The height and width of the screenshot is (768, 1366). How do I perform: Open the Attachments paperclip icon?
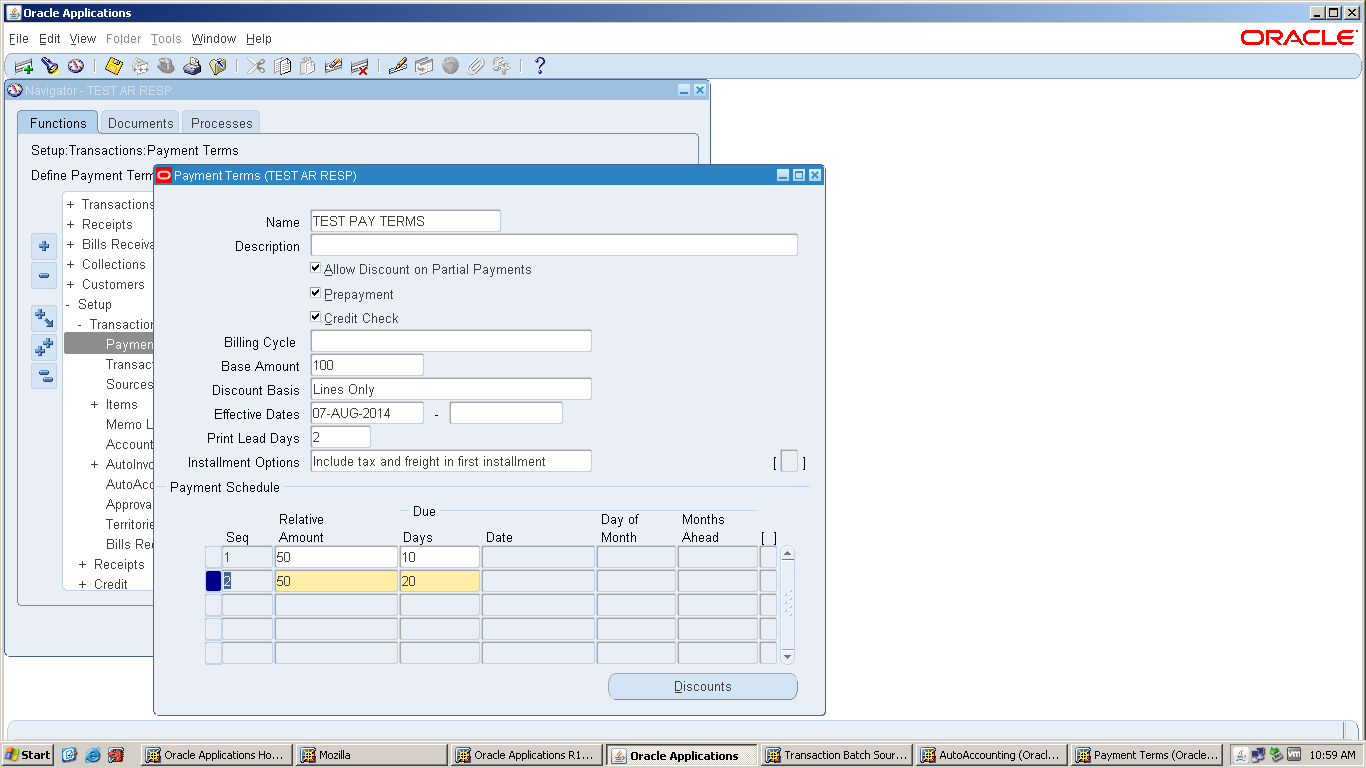(477, 65)
